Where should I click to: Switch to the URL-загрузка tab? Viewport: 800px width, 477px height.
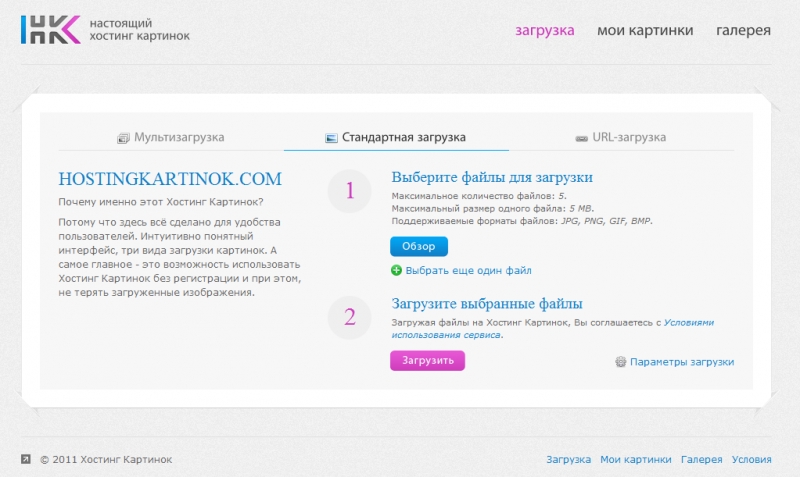tap(628, 137)
